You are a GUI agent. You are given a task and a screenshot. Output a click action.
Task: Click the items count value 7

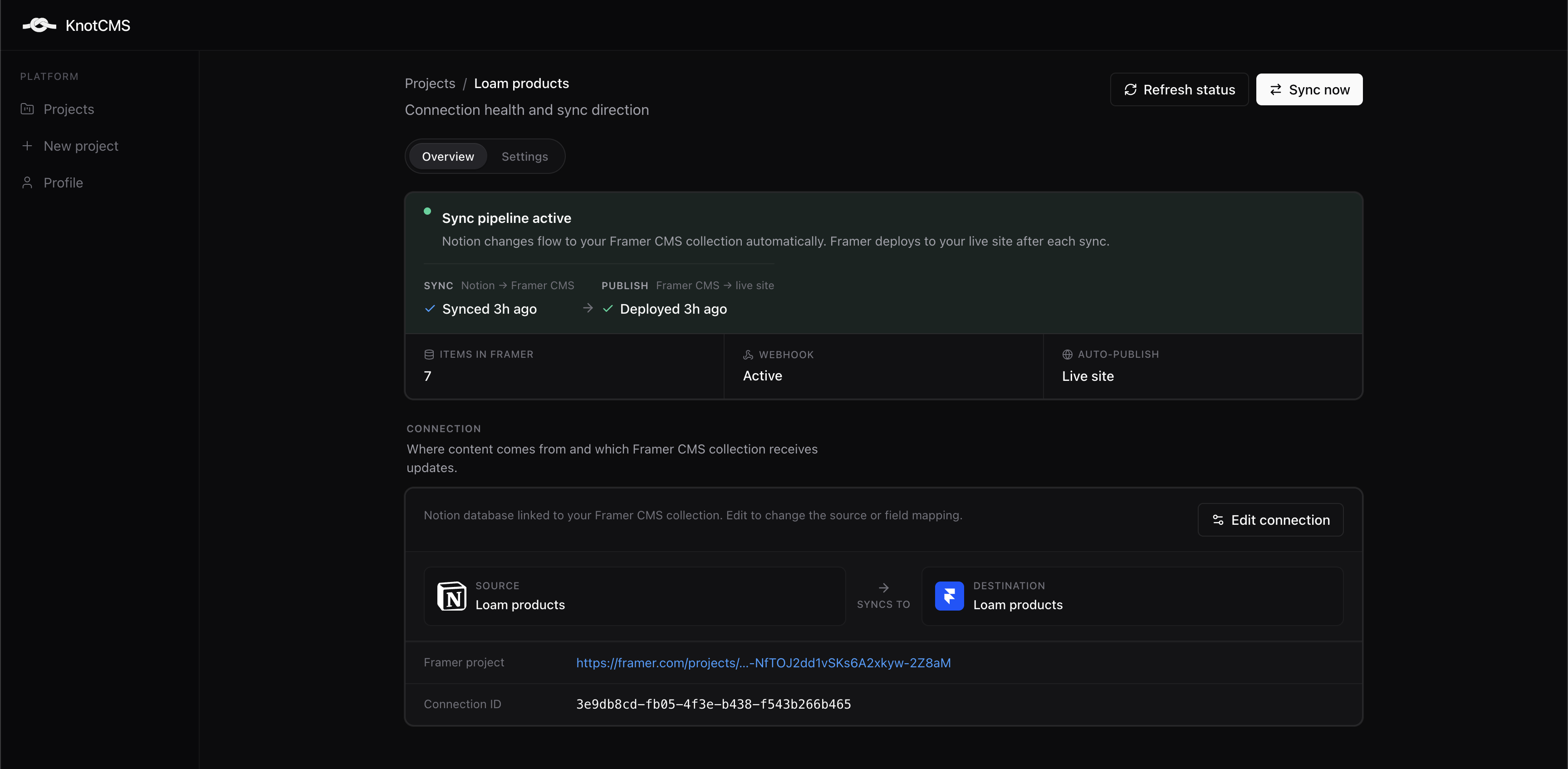(x=427, y=376)
